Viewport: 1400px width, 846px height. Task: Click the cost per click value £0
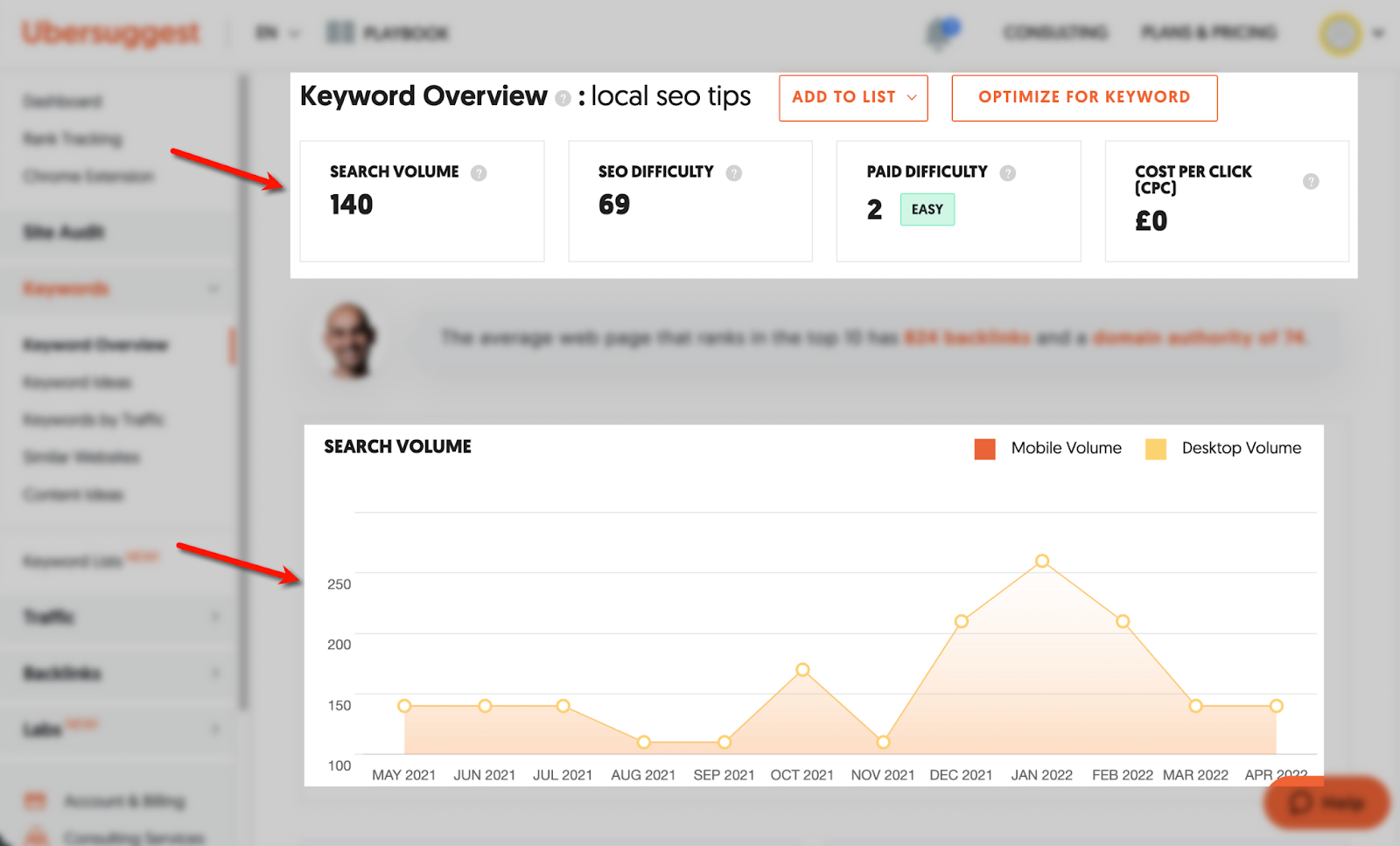(1151, 221)
